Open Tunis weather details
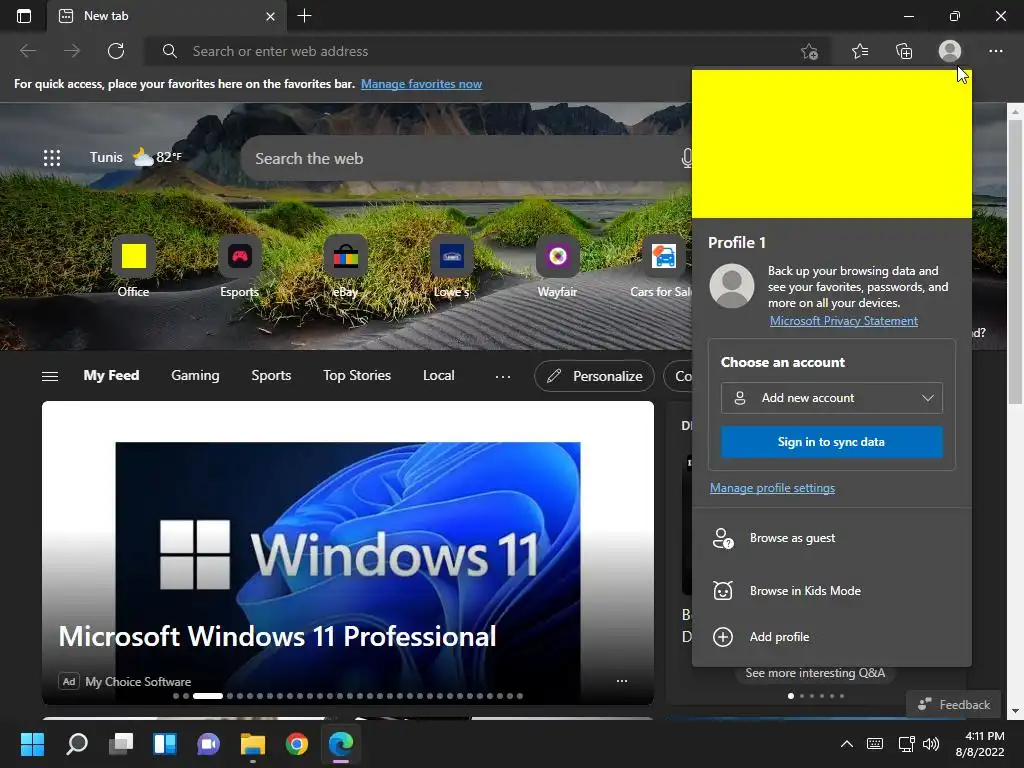The width and height of the screenshot is (1024, 768). coord(135,157)
